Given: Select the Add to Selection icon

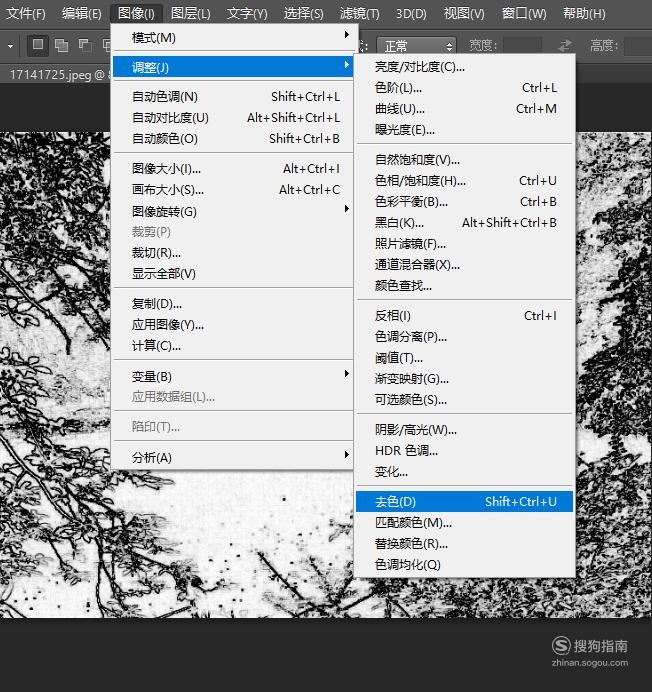Looking at the screenshot, I should click(x=61, y=45).
